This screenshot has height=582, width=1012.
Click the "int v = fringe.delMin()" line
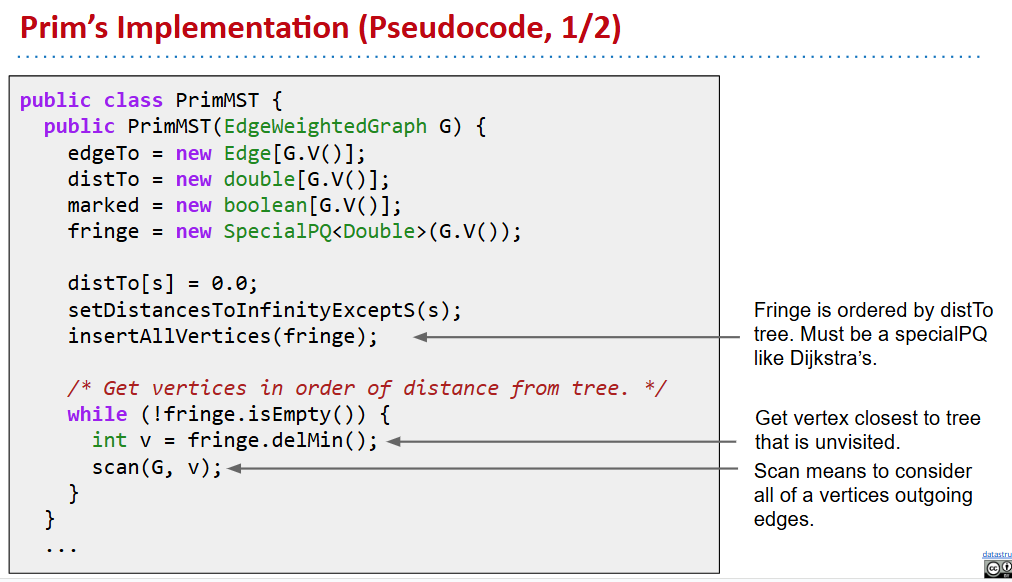(235, 440)
